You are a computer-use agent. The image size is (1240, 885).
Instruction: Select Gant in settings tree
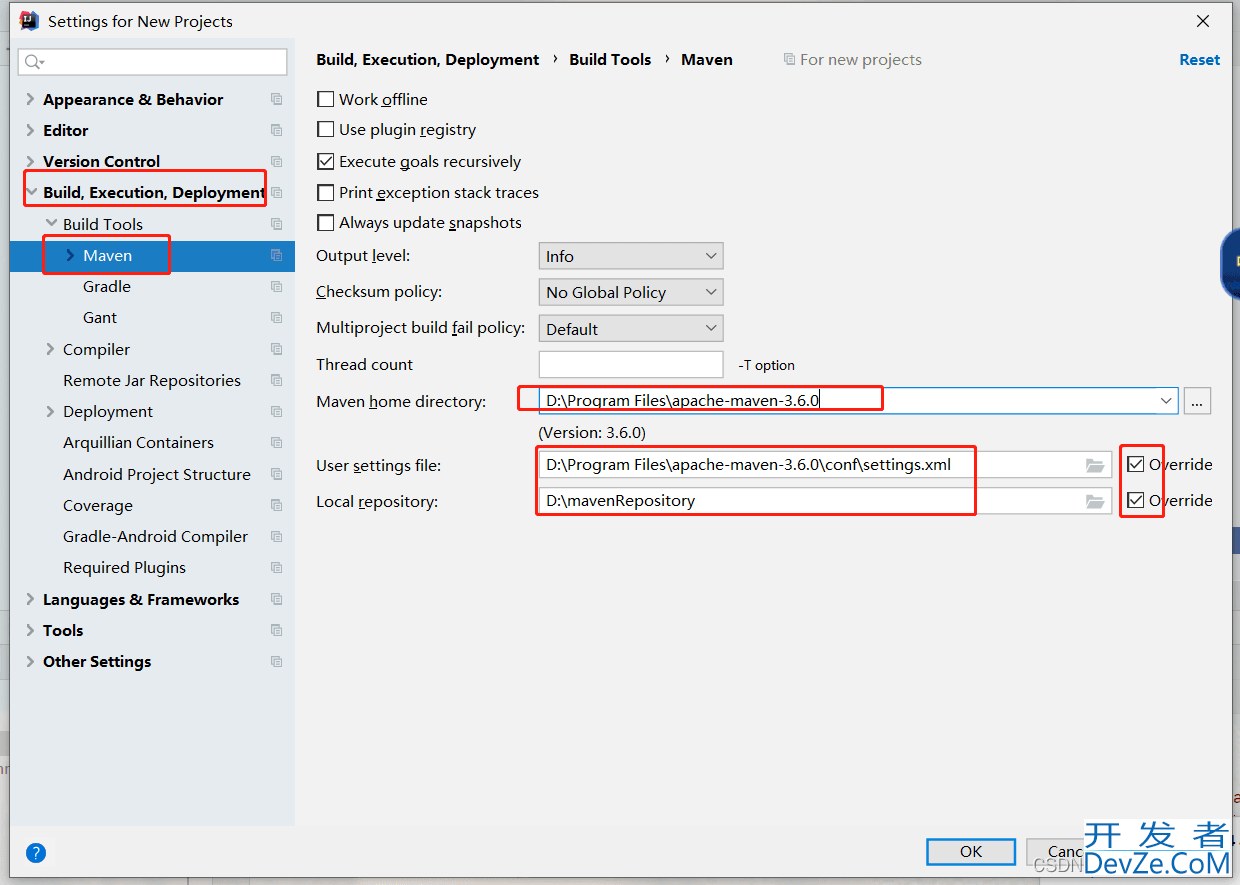pyautogui.click(x=100, y=318)
